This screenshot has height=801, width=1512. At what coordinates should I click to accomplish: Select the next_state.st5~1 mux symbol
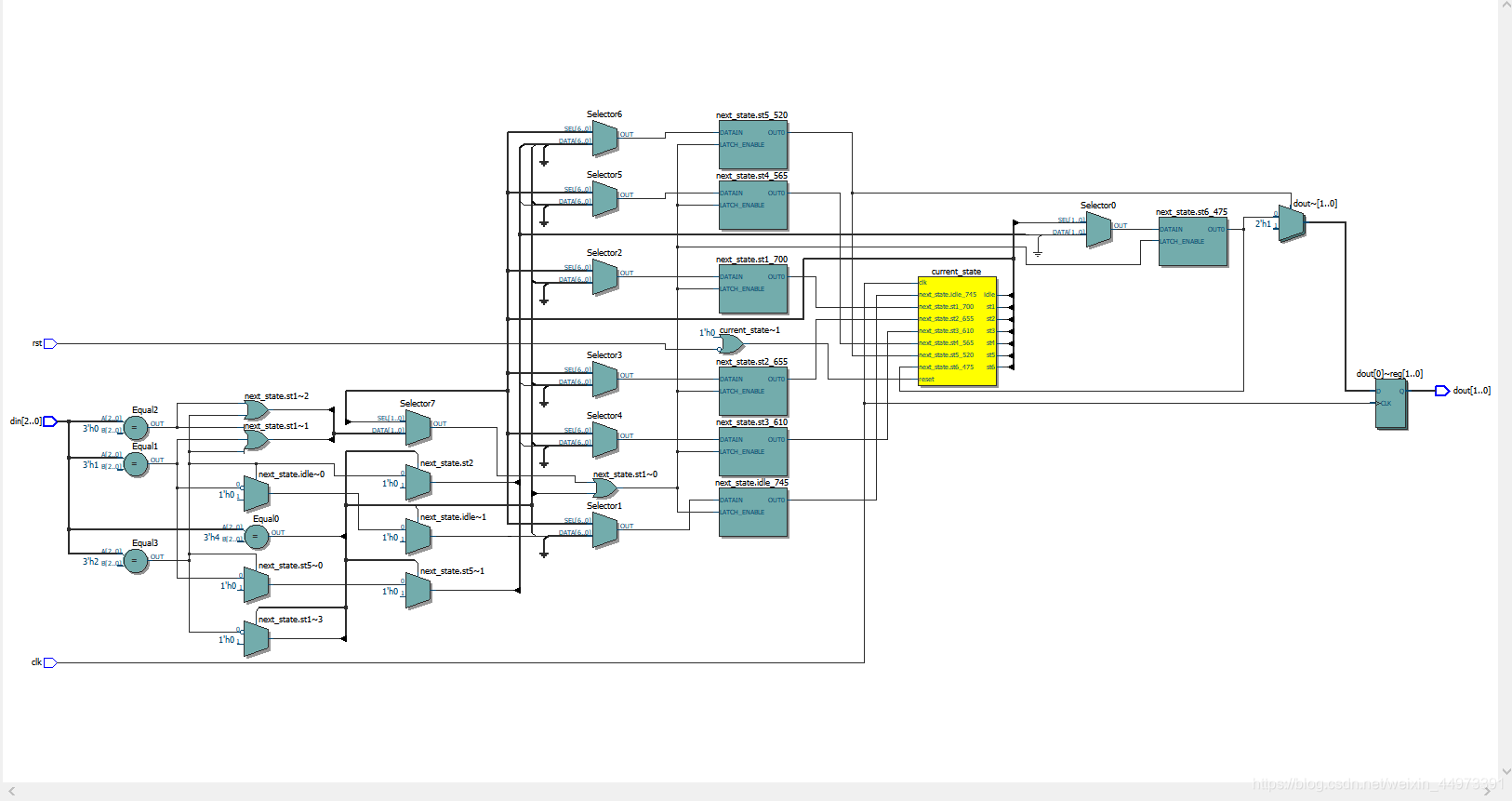click(418, 591)
